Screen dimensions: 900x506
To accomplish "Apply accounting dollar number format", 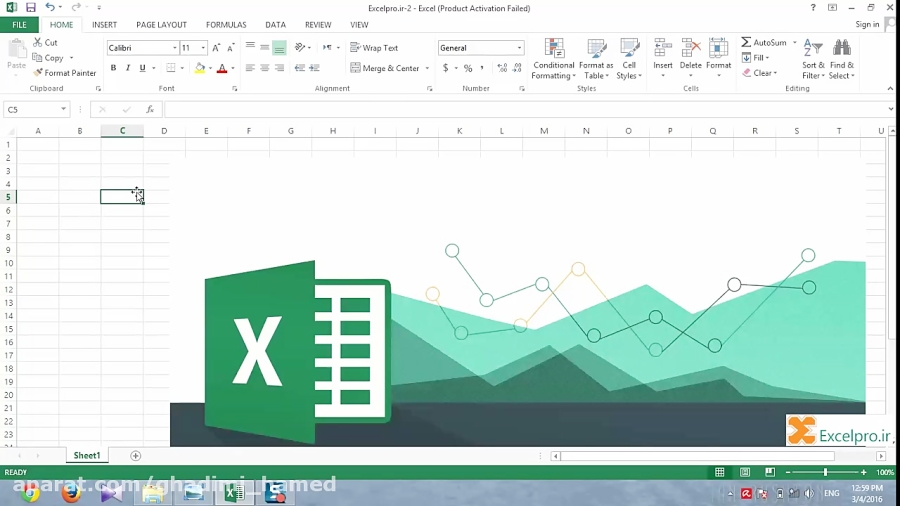I will [x=445, y=68].
